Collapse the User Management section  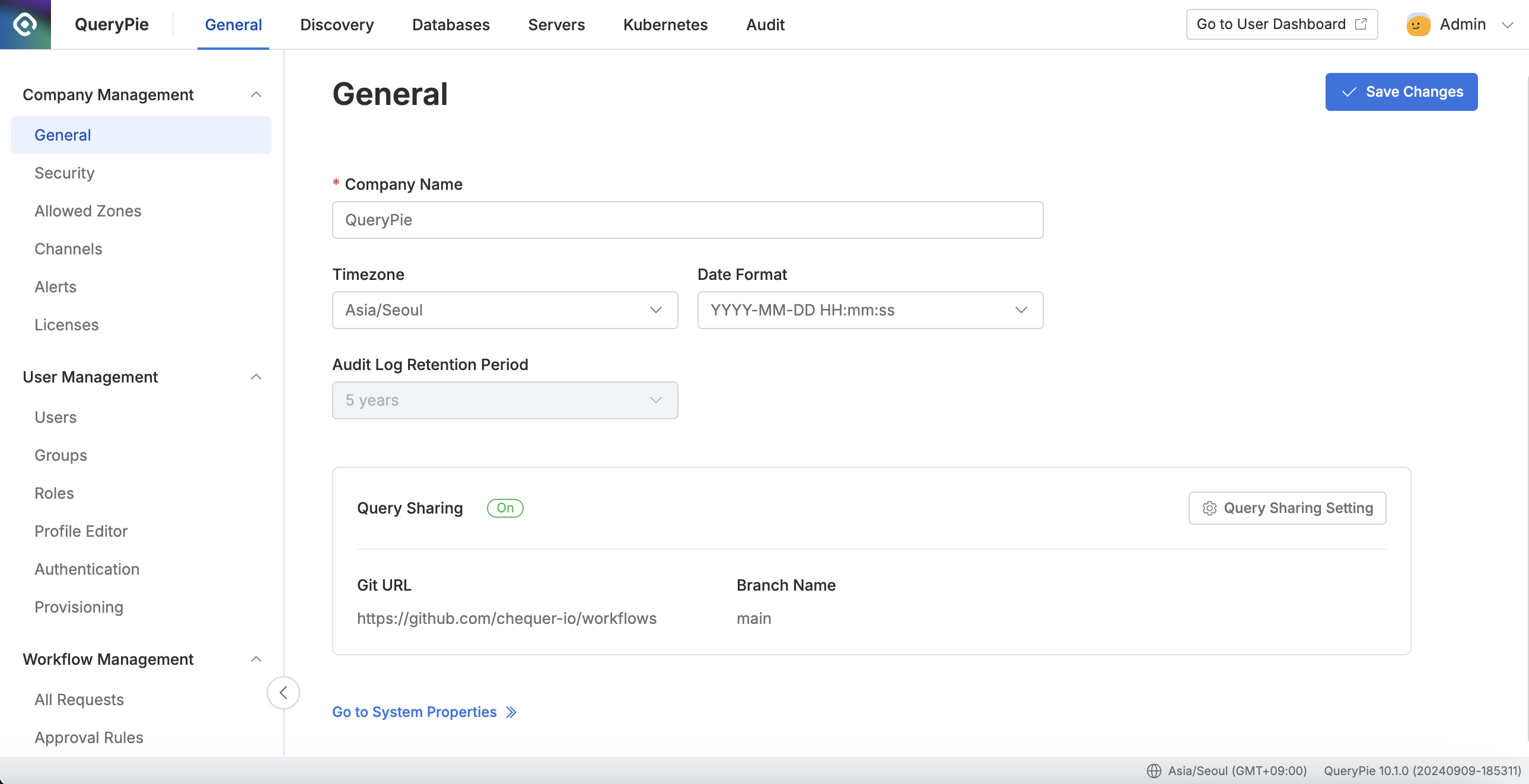[256, 377]
